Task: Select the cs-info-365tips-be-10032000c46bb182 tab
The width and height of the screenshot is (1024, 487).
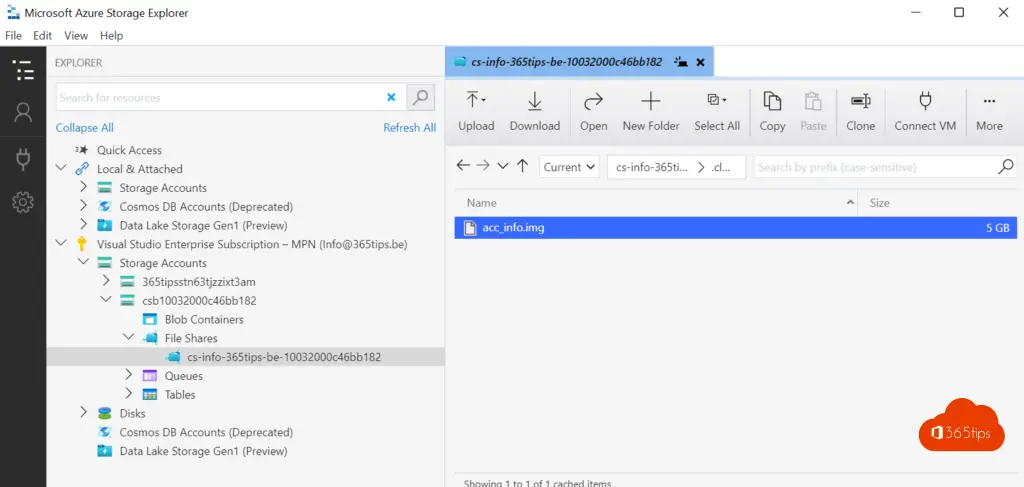Action: point(579,62)
